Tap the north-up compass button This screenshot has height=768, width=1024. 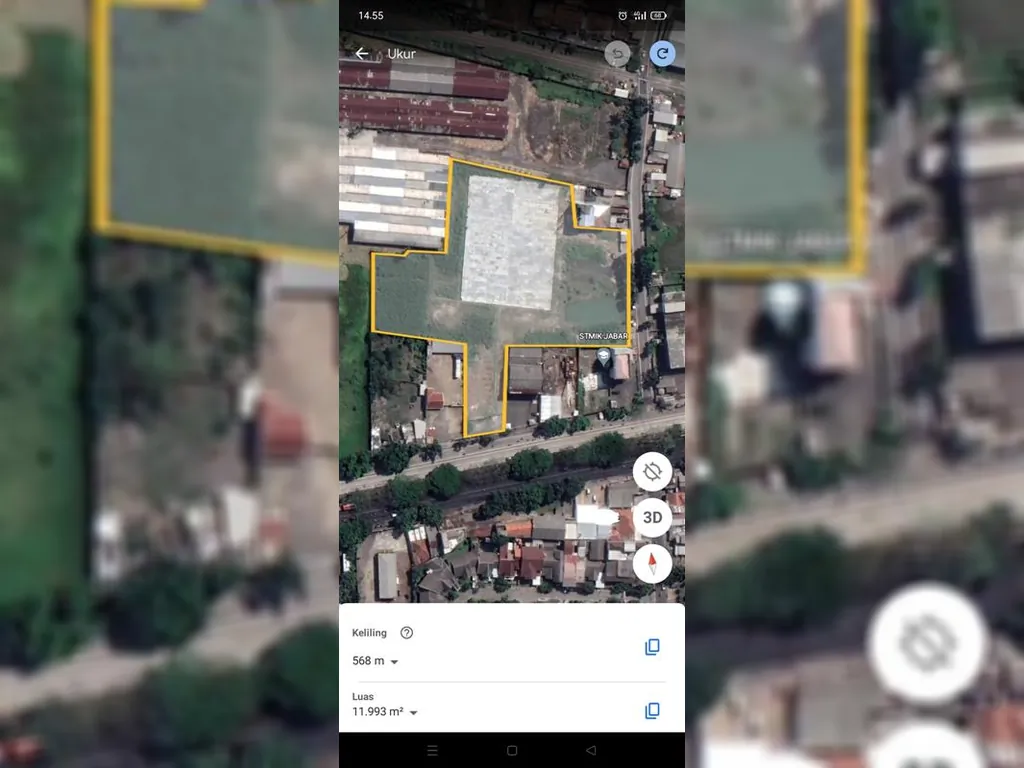(x=652, y=564)
